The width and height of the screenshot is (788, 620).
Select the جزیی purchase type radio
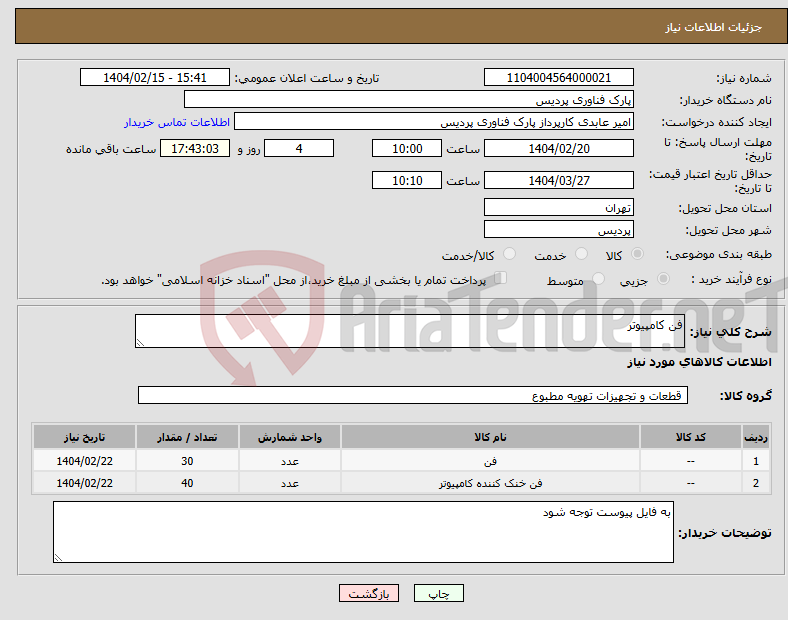click(x=663, y=279)
